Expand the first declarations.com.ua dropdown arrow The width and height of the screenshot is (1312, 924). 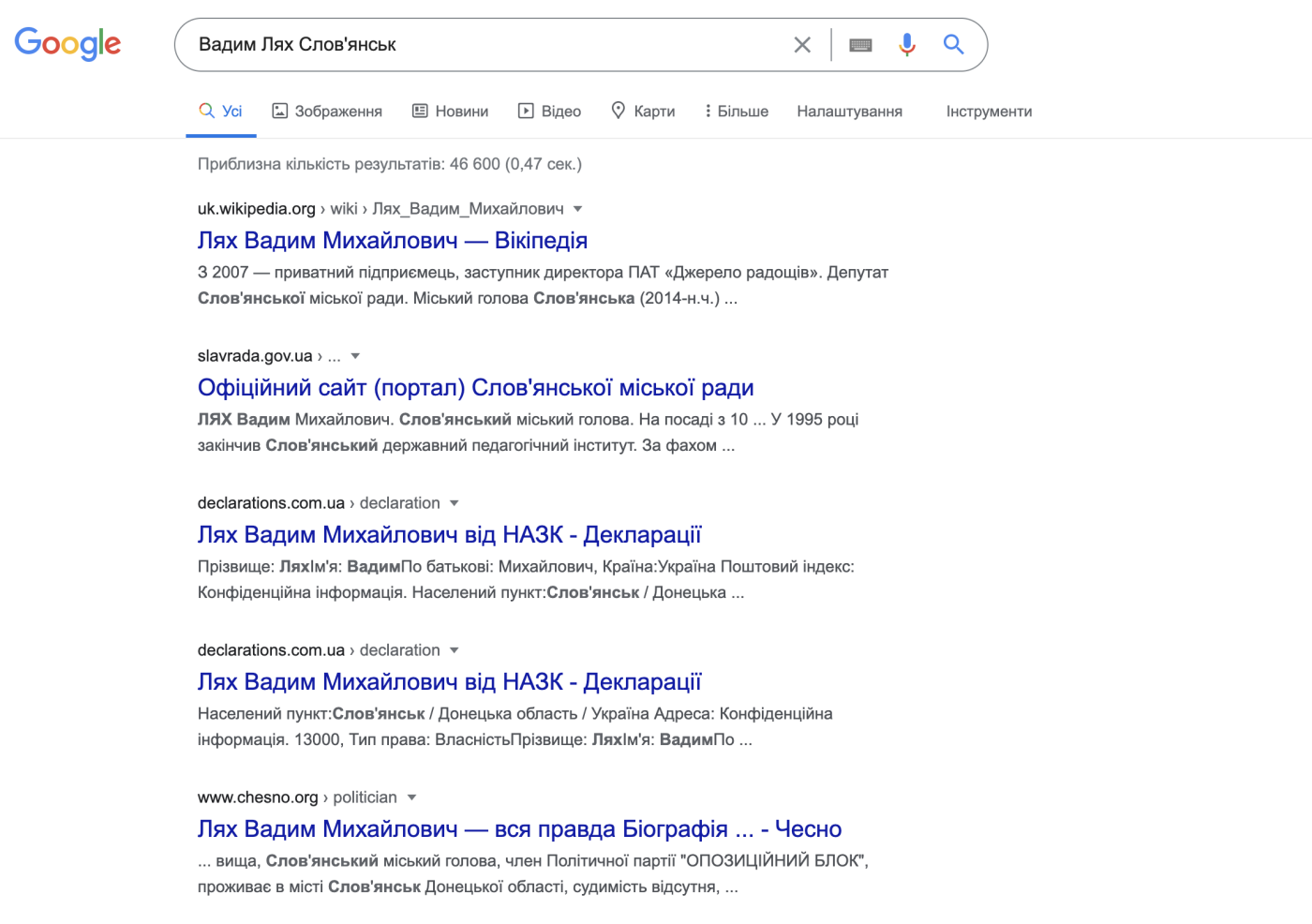455,502
